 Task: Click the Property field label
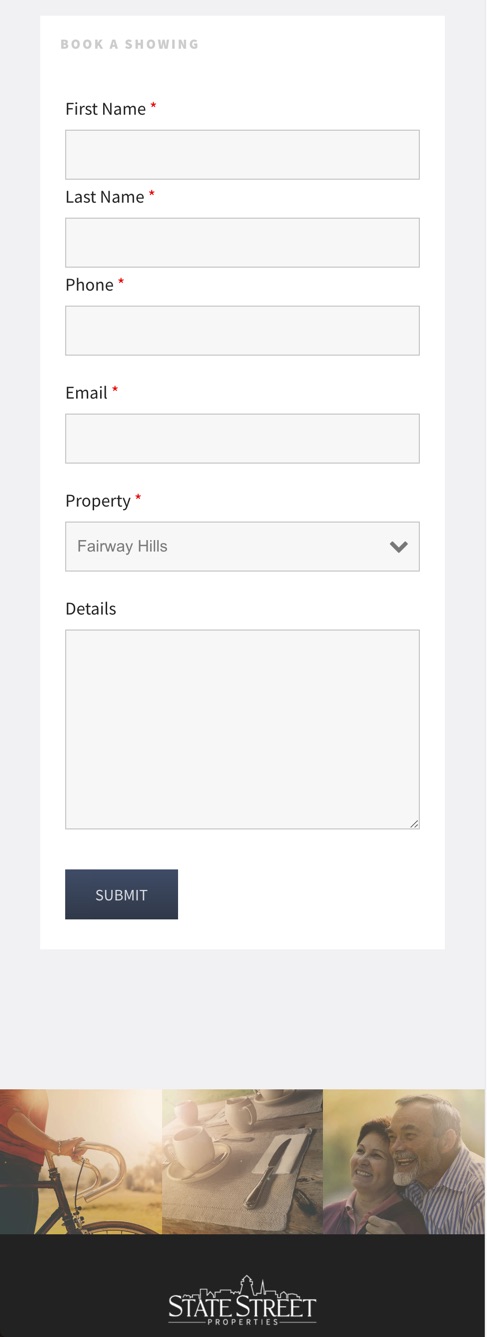tap(97, 501)
